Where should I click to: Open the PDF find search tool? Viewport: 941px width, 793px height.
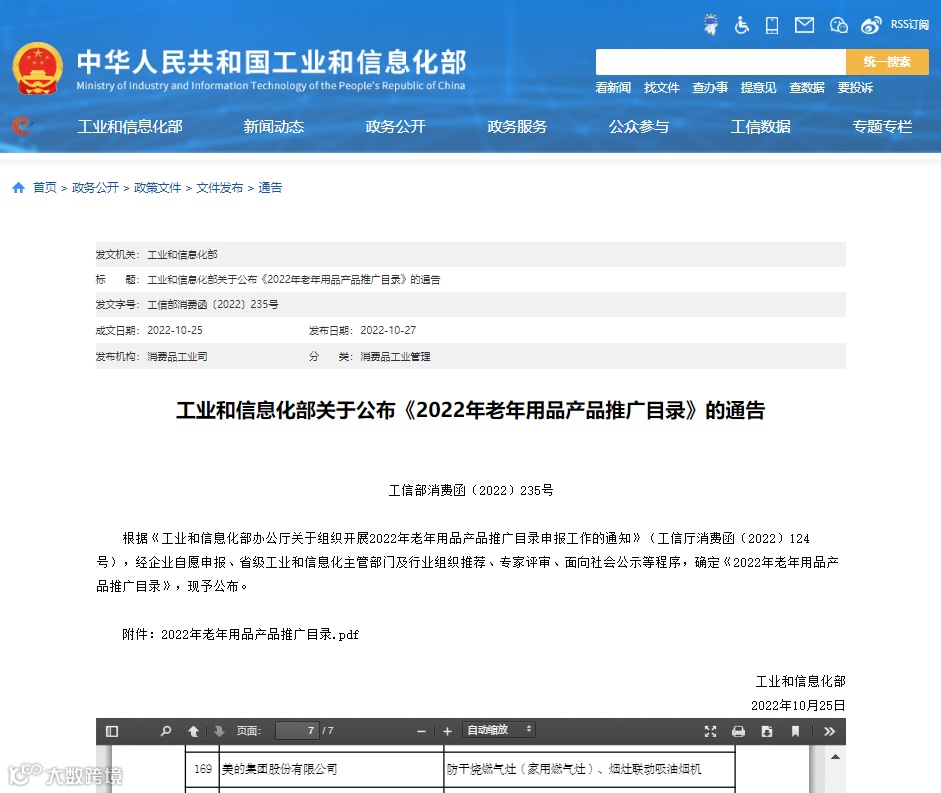tap(166, 731)
